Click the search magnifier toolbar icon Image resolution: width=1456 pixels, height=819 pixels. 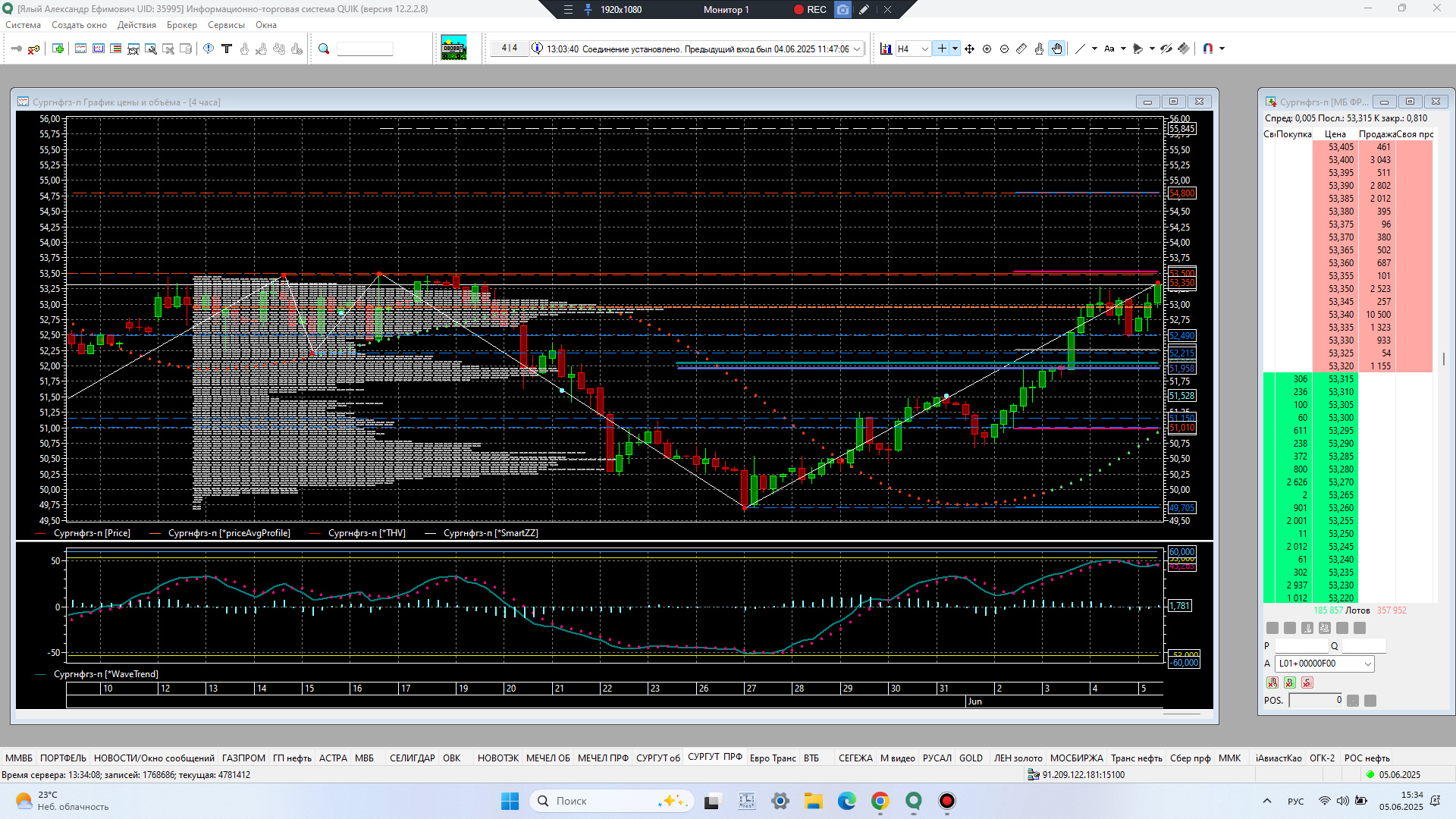324,49
